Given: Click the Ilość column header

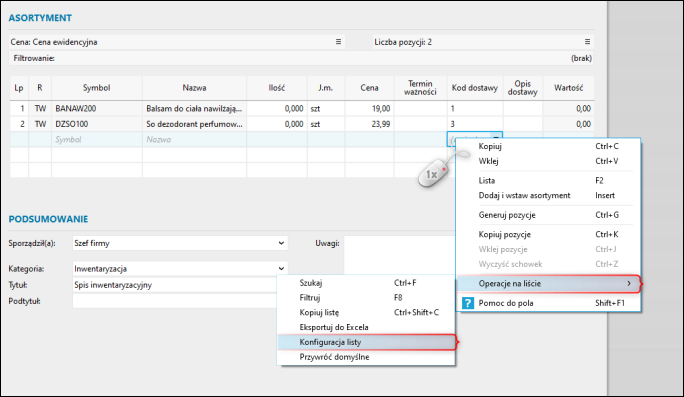Looking at the screenshot, I should [277, 88].
